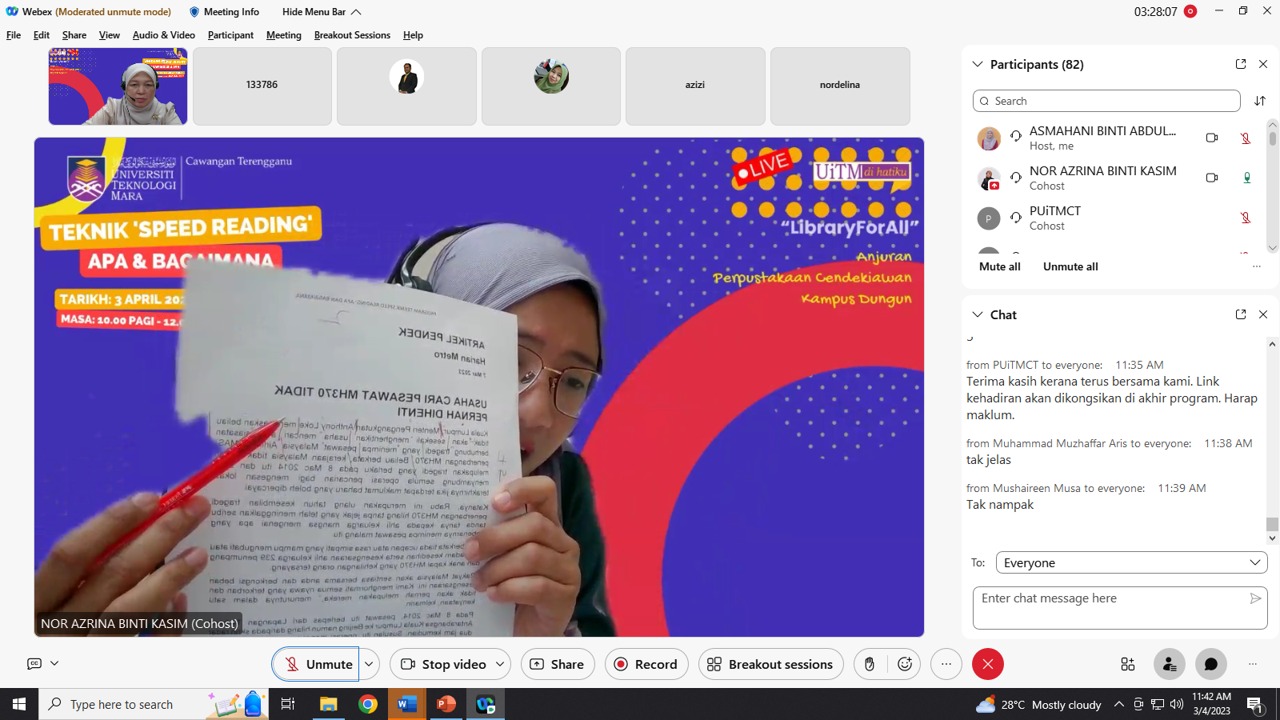Open the Participant menu
Image resolution: width=1280 pixels, height=720 pixels.
[x=230, y=35]
